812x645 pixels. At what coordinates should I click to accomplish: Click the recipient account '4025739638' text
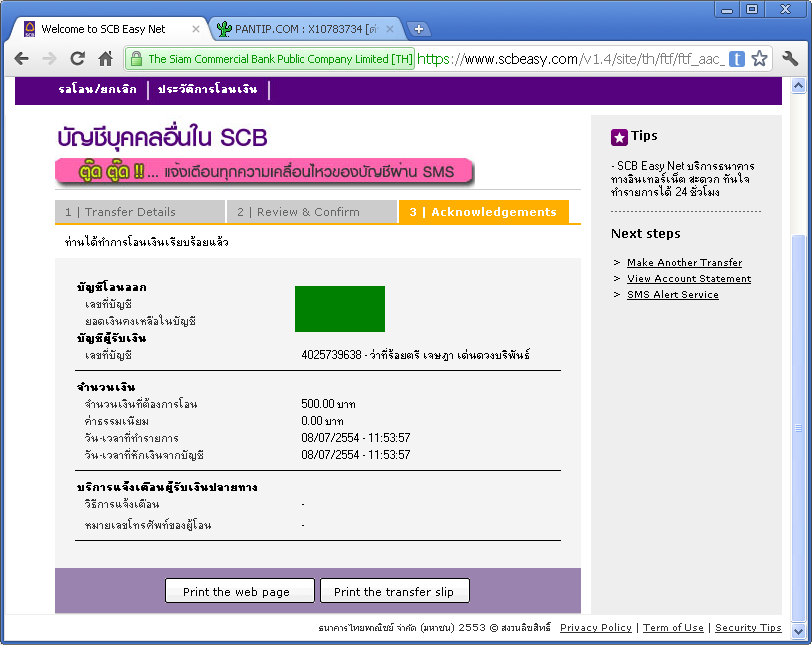tap(331, 355)
